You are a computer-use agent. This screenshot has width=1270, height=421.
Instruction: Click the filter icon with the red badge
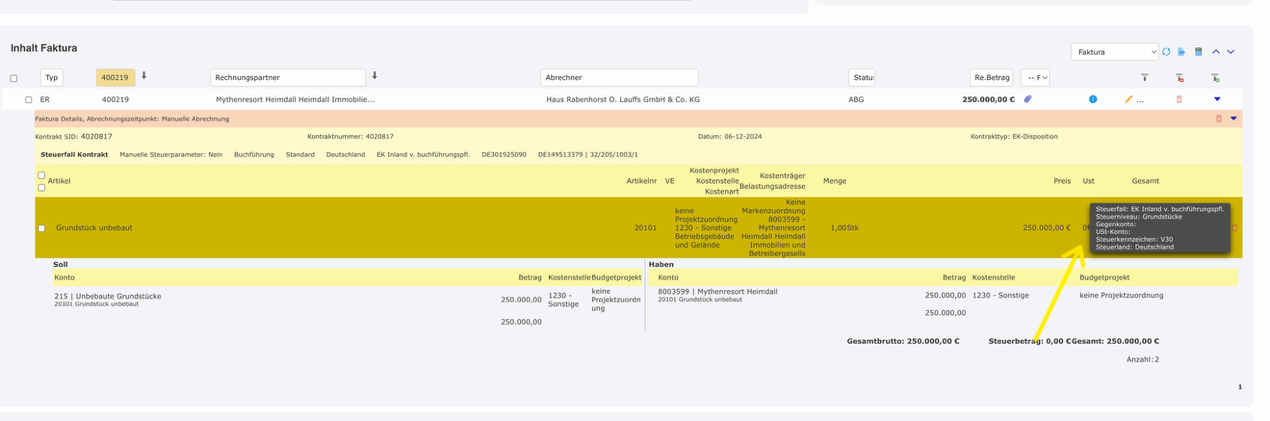tap(1179, 78)
